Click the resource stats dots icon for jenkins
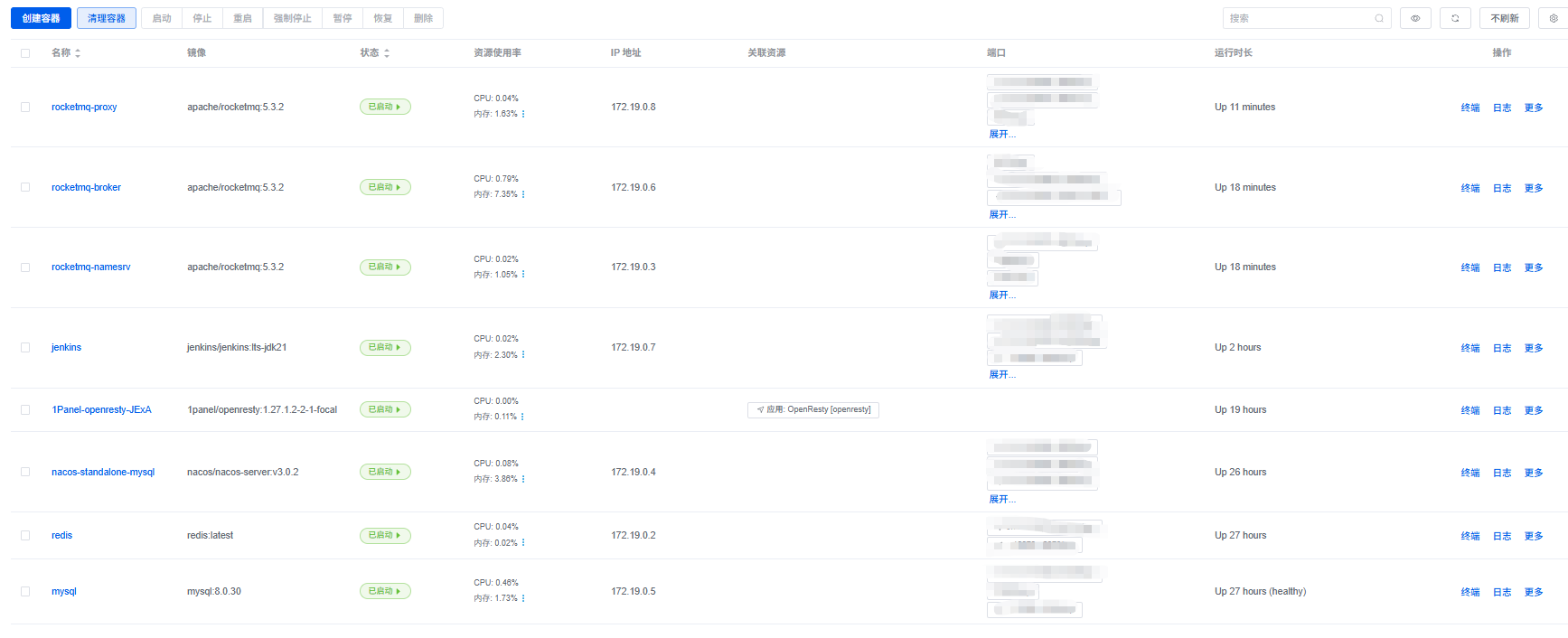Image resolution: width=1568 pixels, height=638 pixels. [x=523, y=355]
